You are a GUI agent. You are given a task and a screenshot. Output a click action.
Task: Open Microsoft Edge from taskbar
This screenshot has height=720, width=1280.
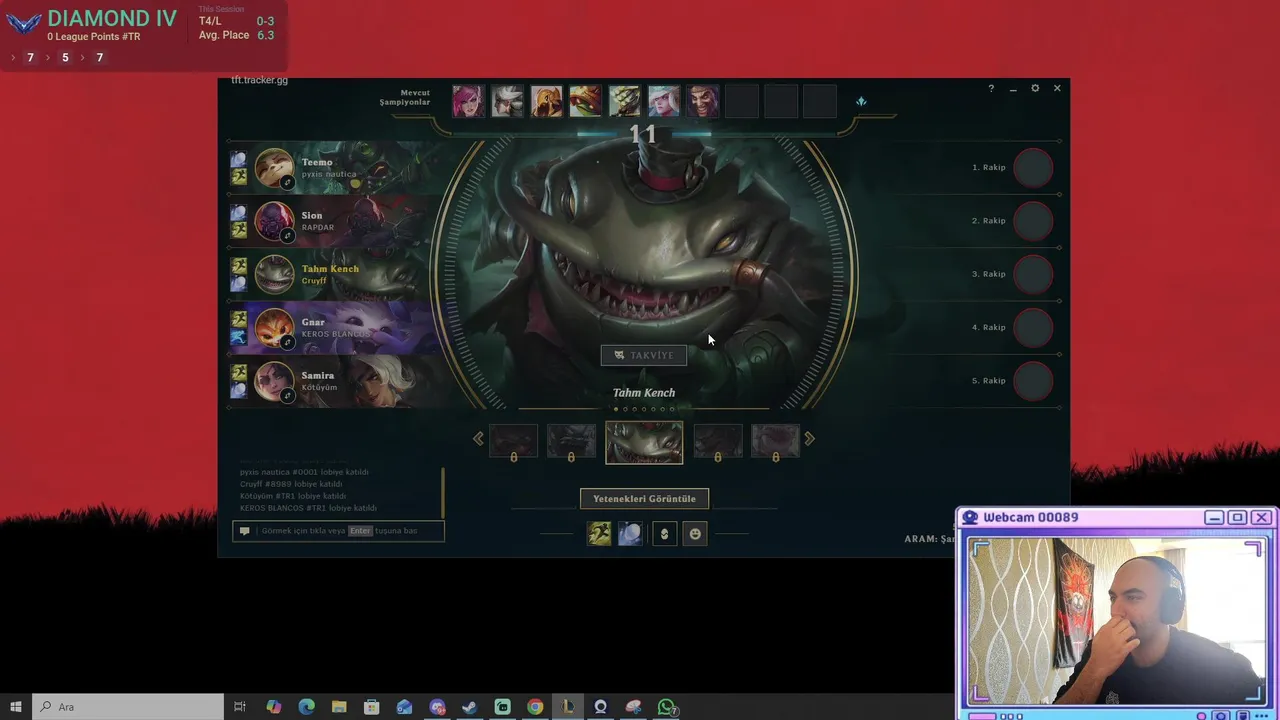click(x=307, y=707)
